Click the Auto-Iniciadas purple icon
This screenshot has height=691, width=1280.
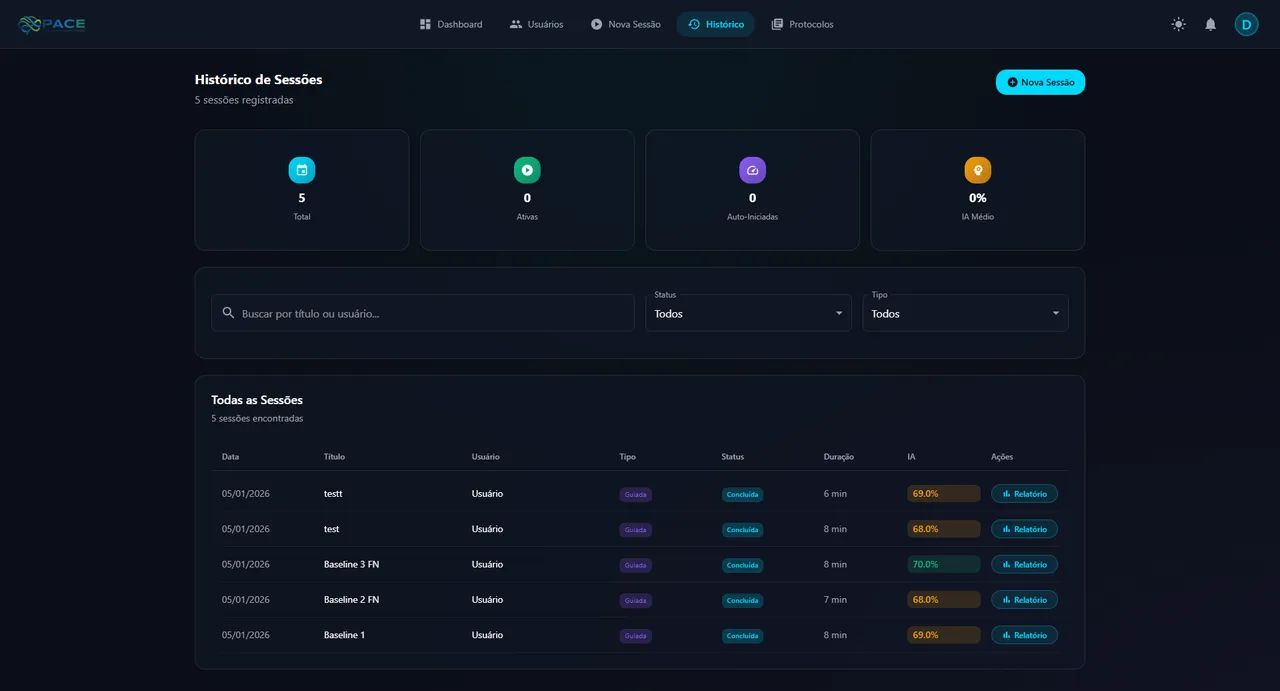(752, 170)
